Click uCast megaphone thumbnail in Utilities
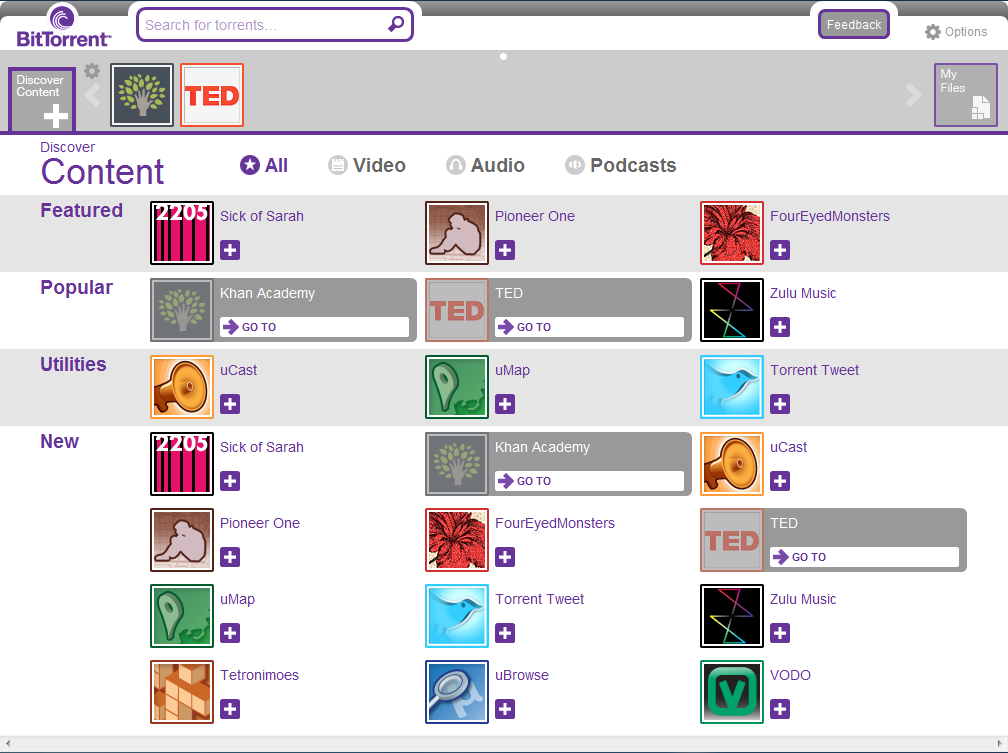This screenshot has width=1008, height=753. coord(182,387)
